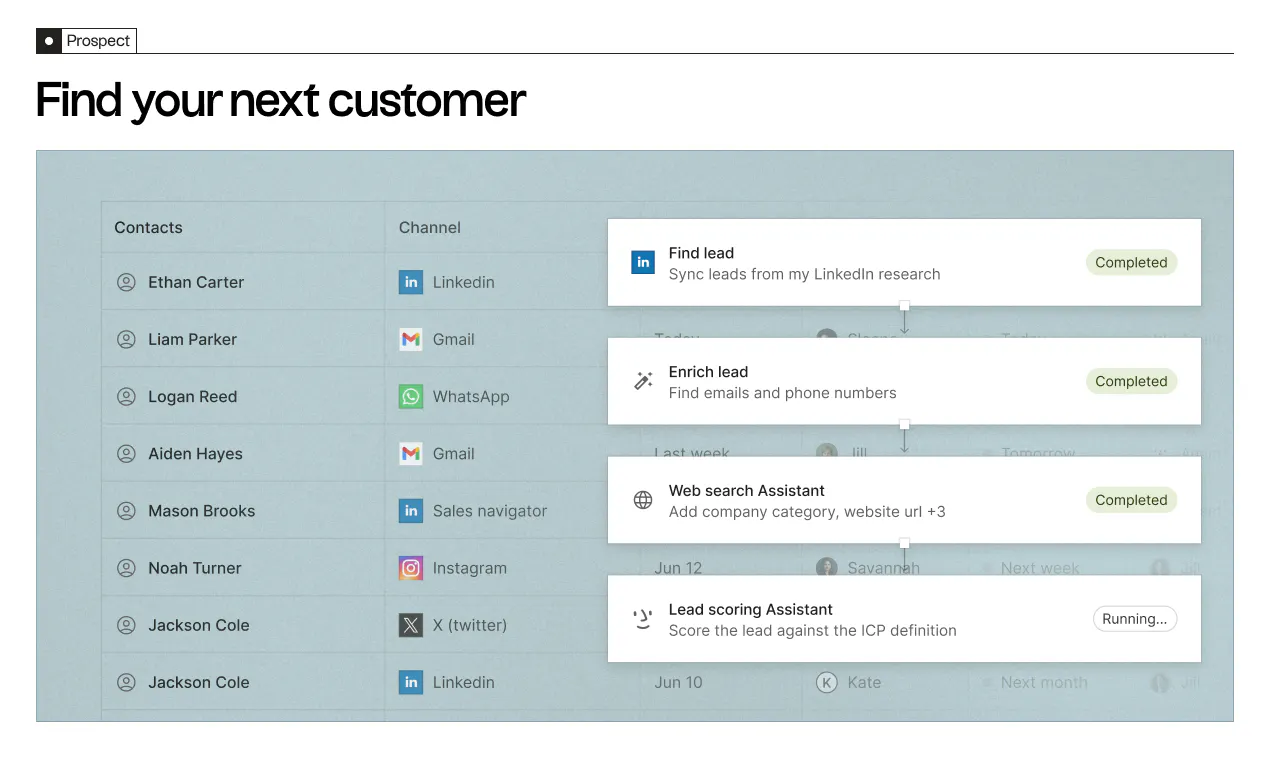Click the X (twitter) logo icon
Image resolution: width=1270 pixels, height=760 pixels.
(411, 625)
